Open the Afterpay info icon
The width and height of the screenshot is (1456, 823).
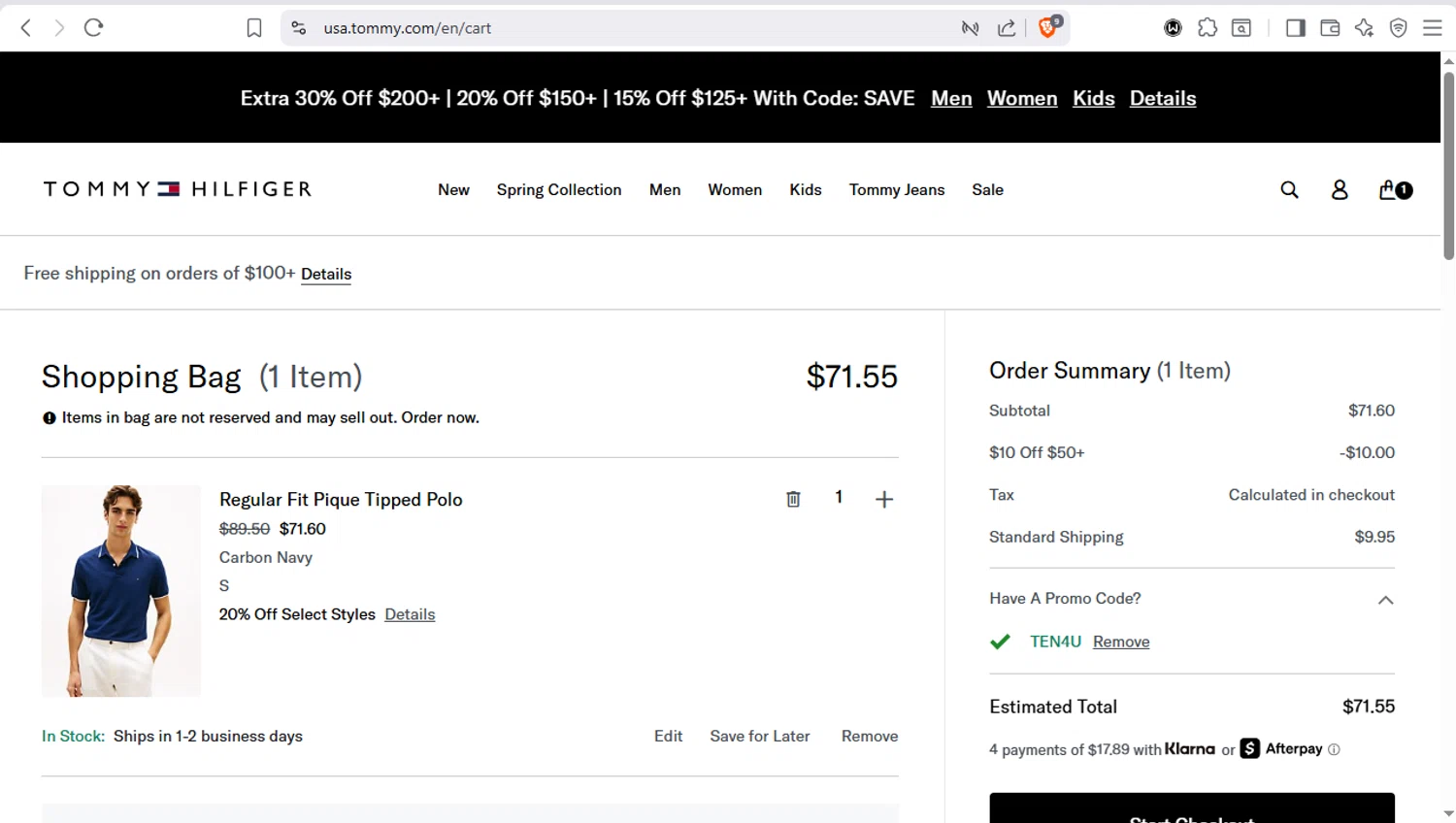[x=1334, y=749]
